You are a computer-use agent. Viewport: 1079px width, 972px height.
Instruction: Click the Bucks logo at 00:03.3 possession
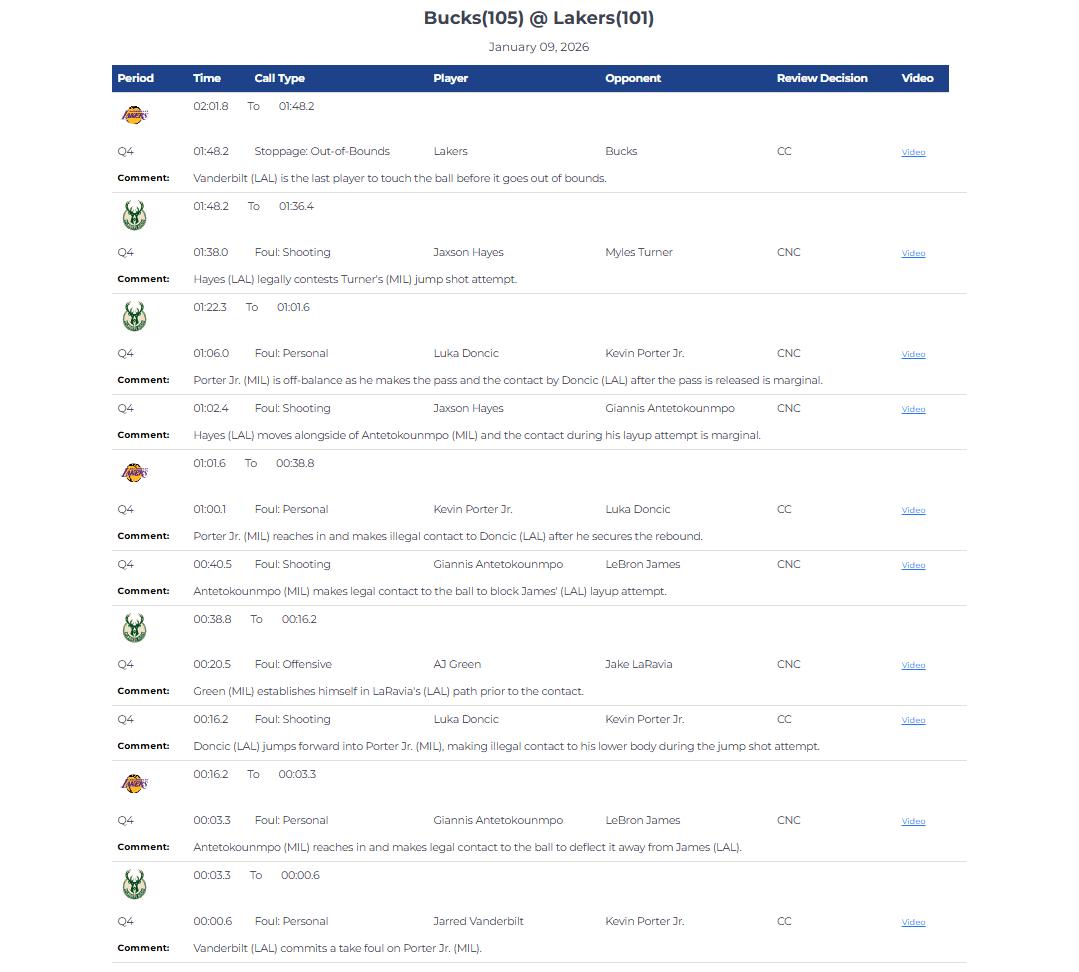(134, 885)
